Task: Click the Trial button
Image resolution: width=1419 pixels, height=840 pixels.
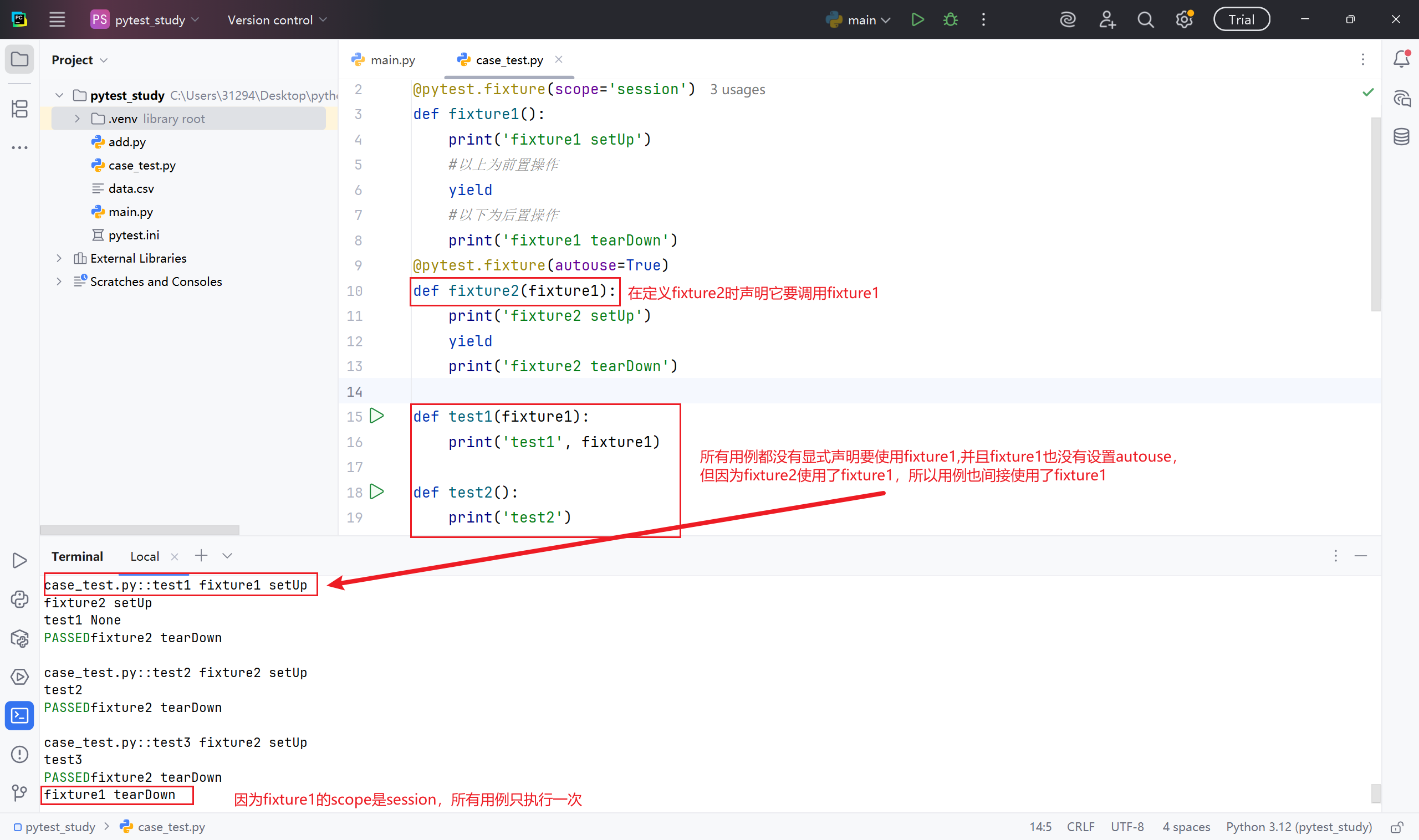Action: point(1241,20)
